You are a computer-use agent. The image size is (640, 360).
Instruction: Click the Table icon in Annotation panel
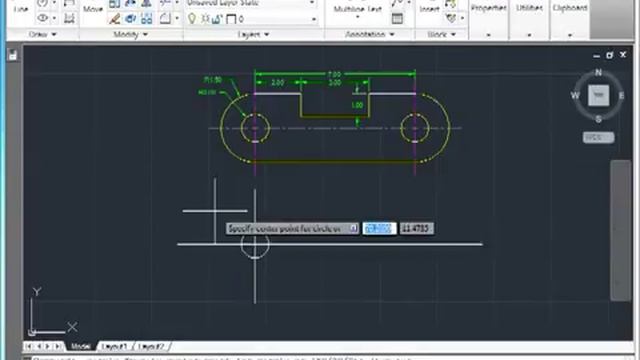tap(397, 18)
